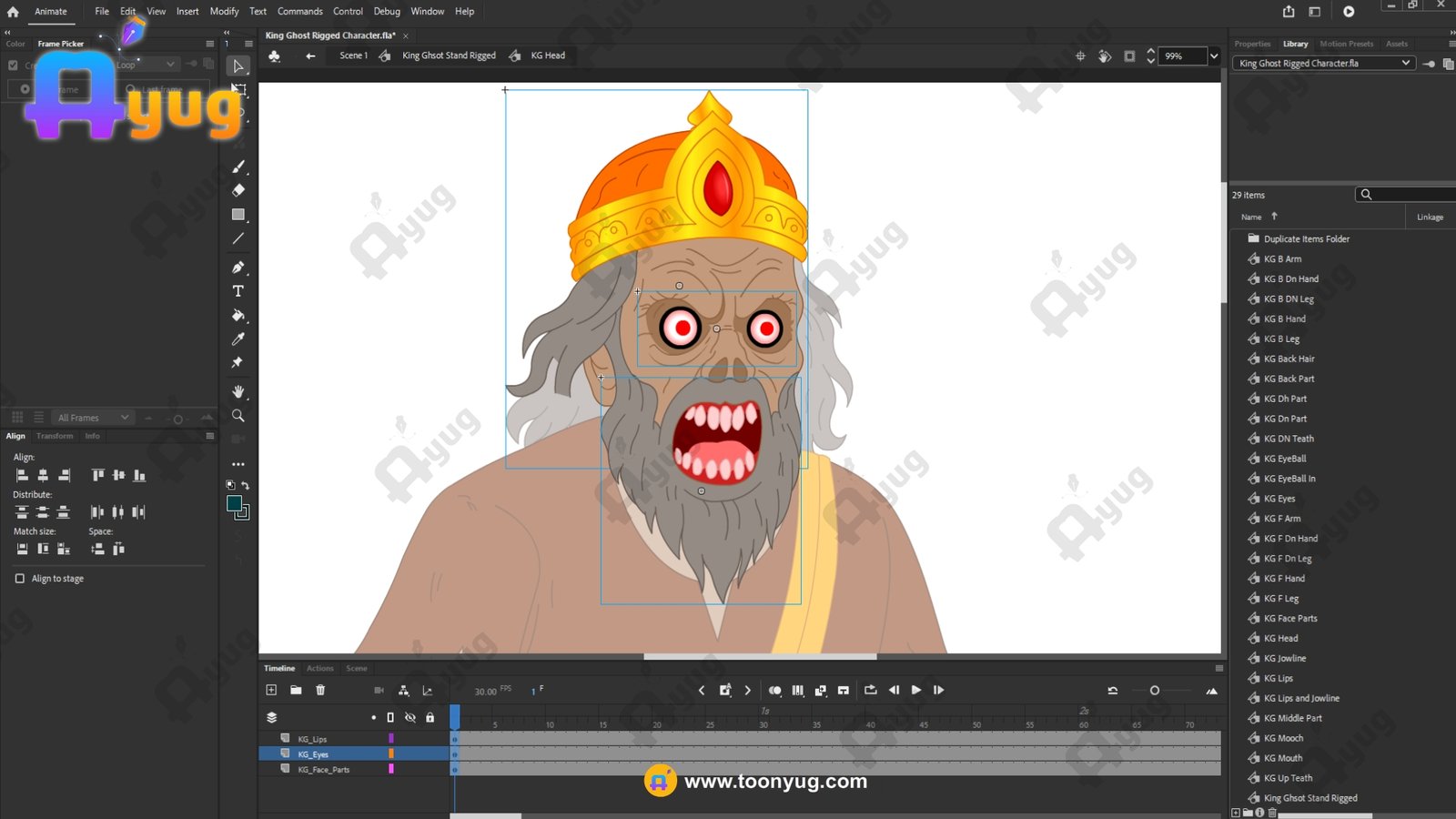Click the Test Movie play button at top

point(1349,12)
